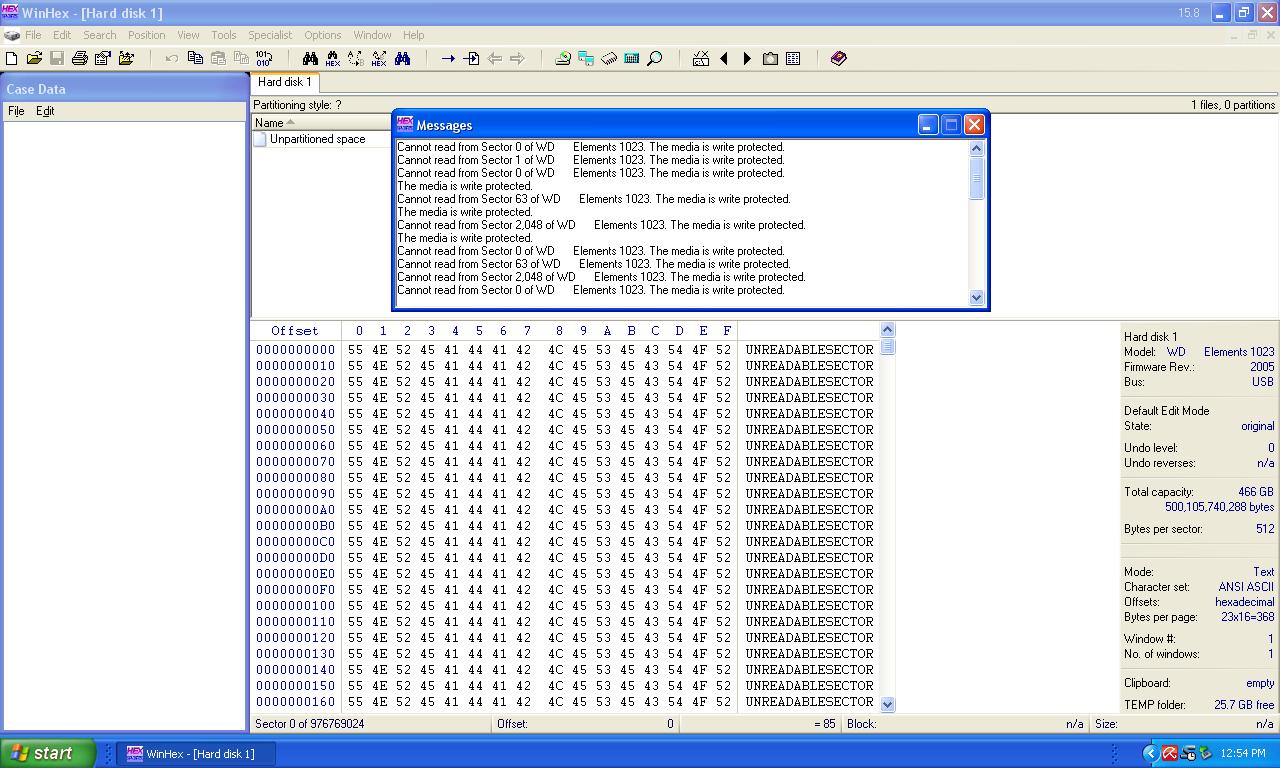Open the Modify Data icon labeled 101 010
The image size is (1280, 768).
pos(264,59)
